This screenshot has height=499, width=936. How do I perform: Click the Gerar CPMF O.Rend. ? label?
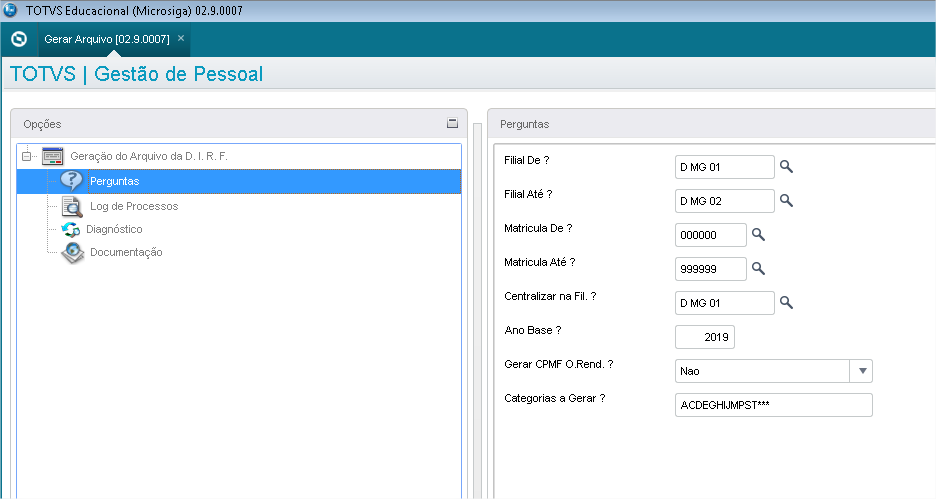click(x=559, y=364)
